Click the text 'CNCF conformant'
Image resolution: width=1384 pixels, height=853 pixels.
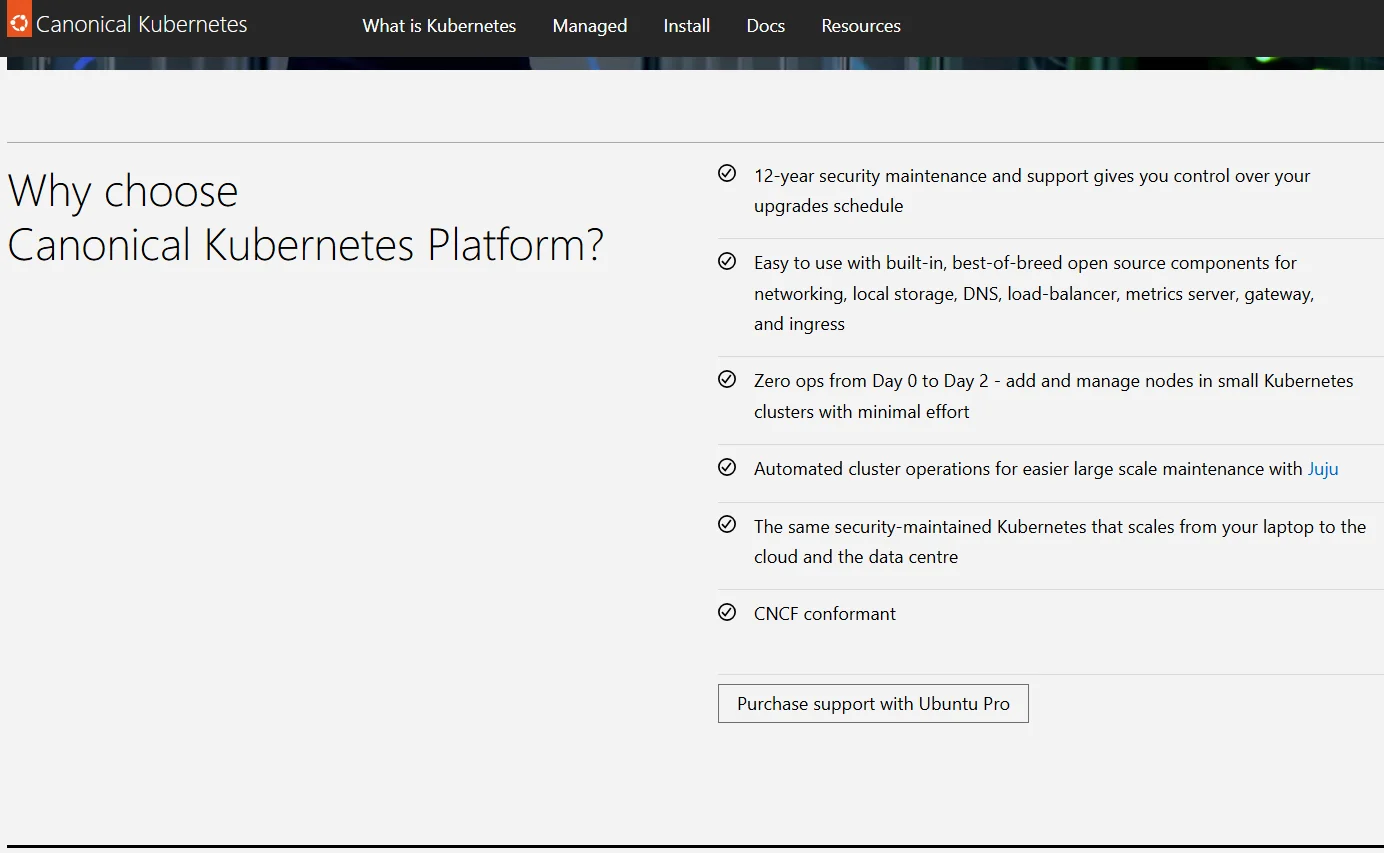825,614
